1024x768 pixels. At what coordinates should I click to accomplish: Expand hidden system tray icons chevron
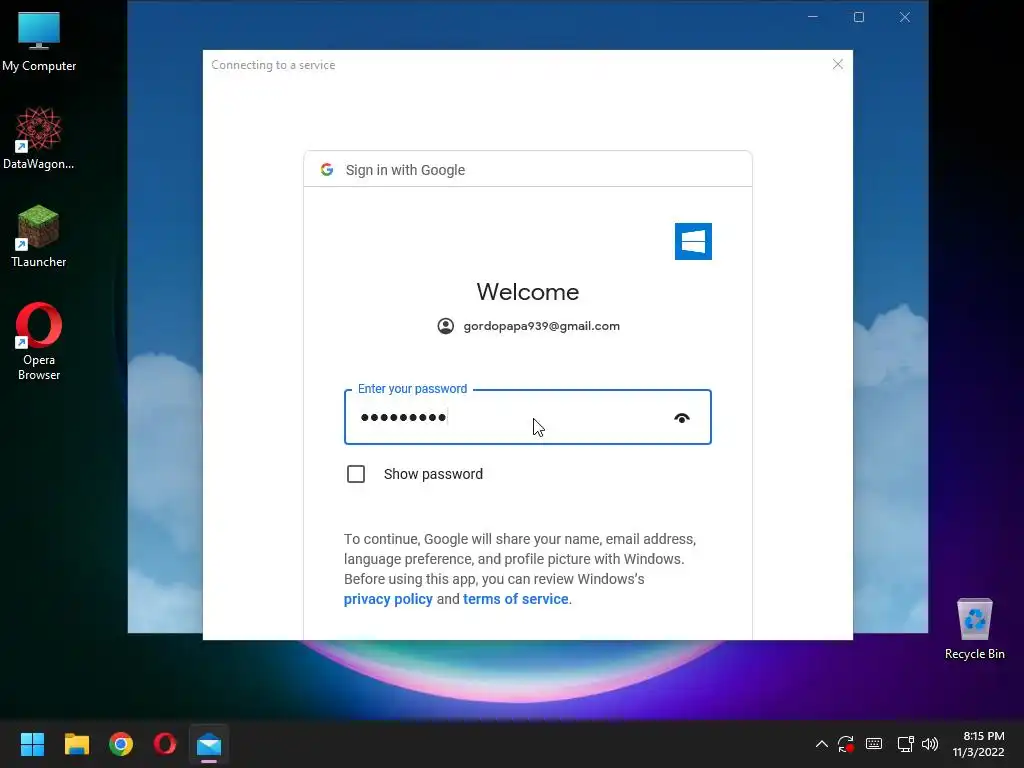[x=822, y=744]
